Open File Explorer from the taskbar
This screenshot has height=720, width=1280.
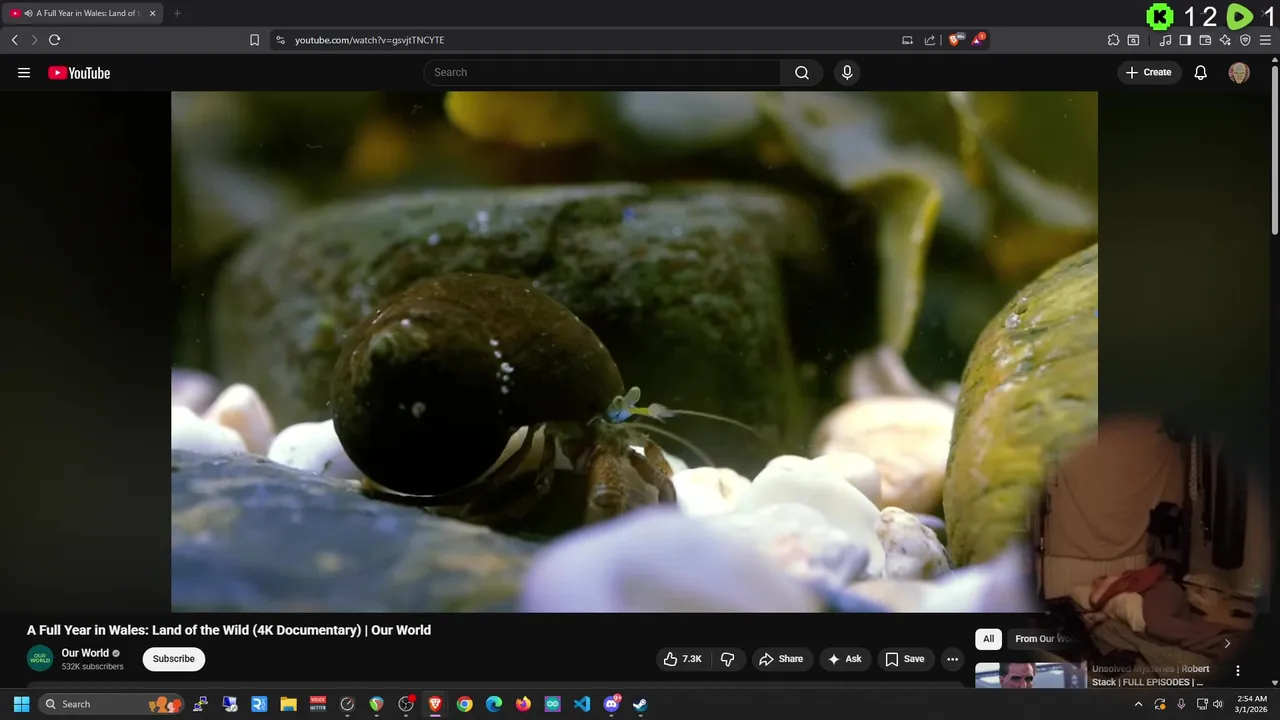pos(288,704)
